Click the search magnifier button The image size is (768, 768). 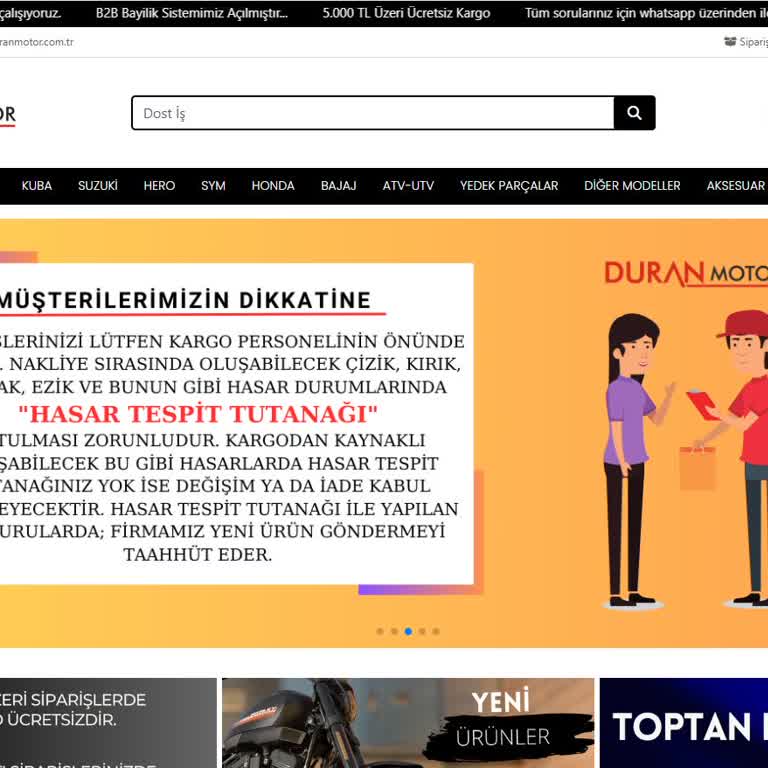pos(634,113)
